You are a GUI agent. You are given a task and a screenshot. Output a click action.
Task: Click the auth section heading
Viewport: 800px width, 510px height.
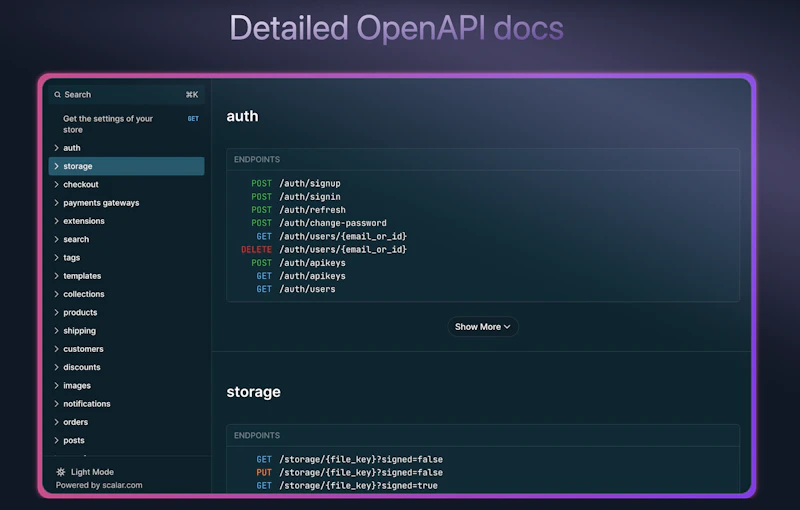(x=242, y=116)
